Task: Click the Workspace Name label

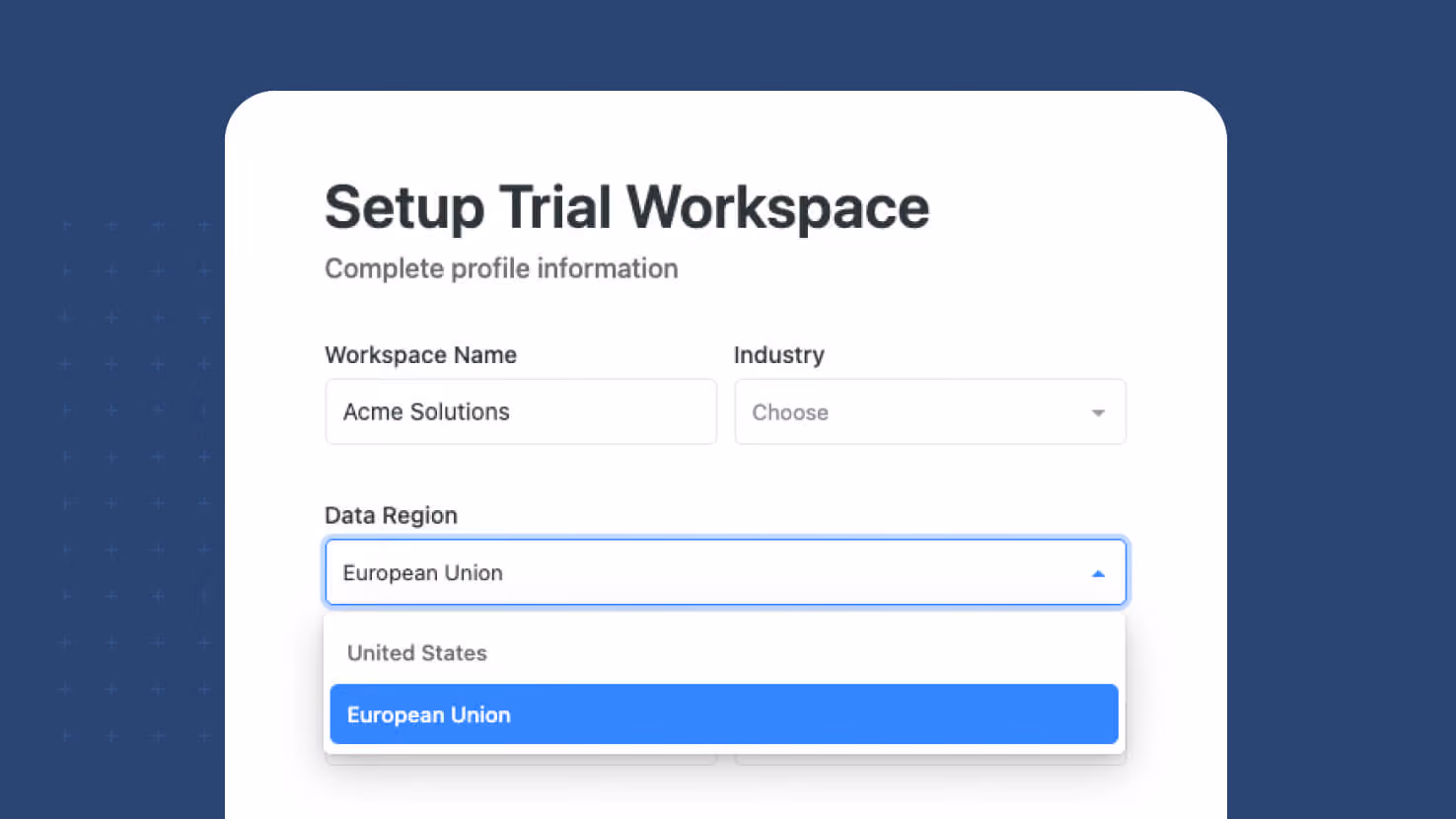Action: (x=421, y=355)
